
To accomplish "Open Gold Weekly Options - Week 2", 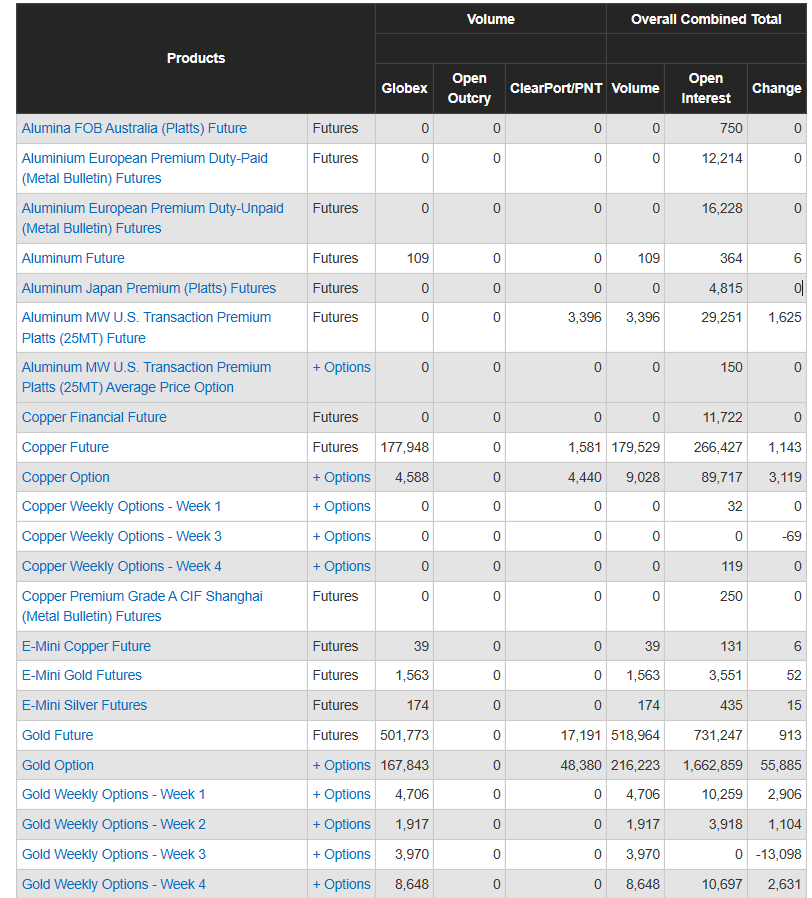I will pos(113,824).
